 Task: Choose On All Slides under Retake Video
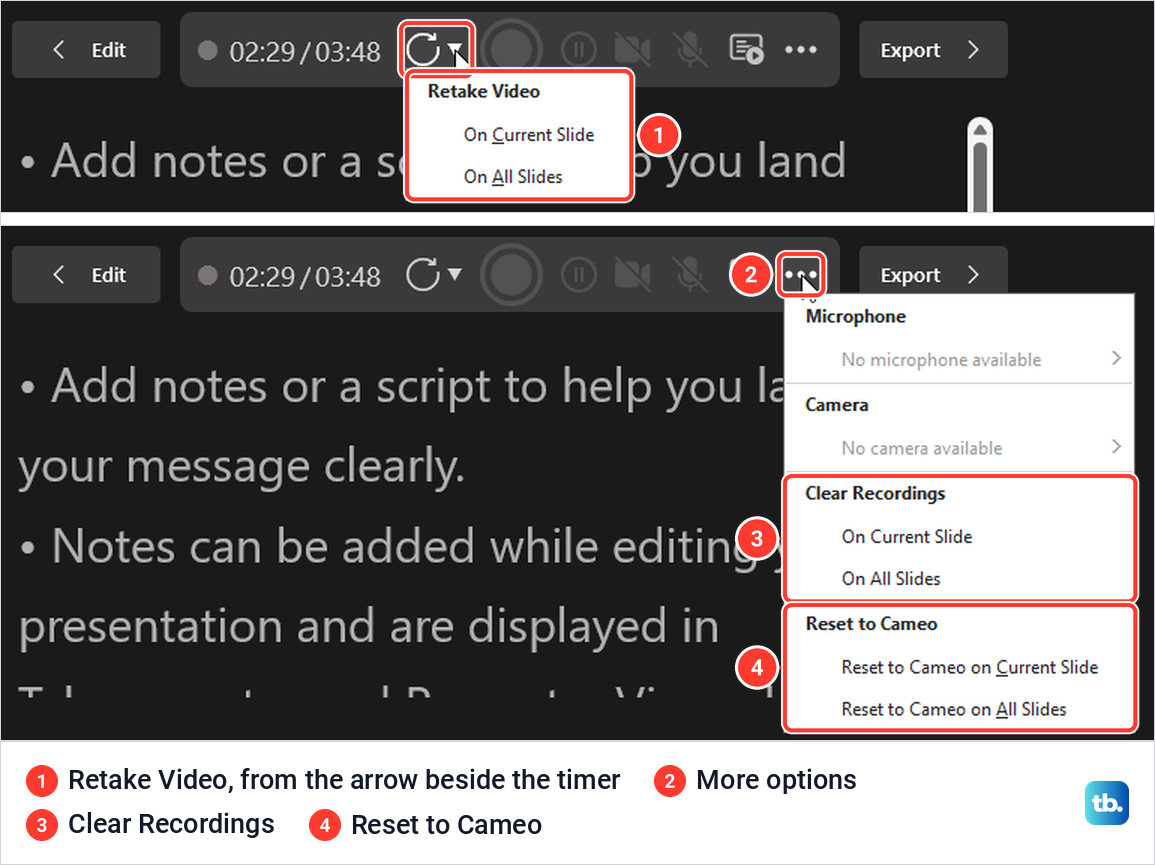513,177
